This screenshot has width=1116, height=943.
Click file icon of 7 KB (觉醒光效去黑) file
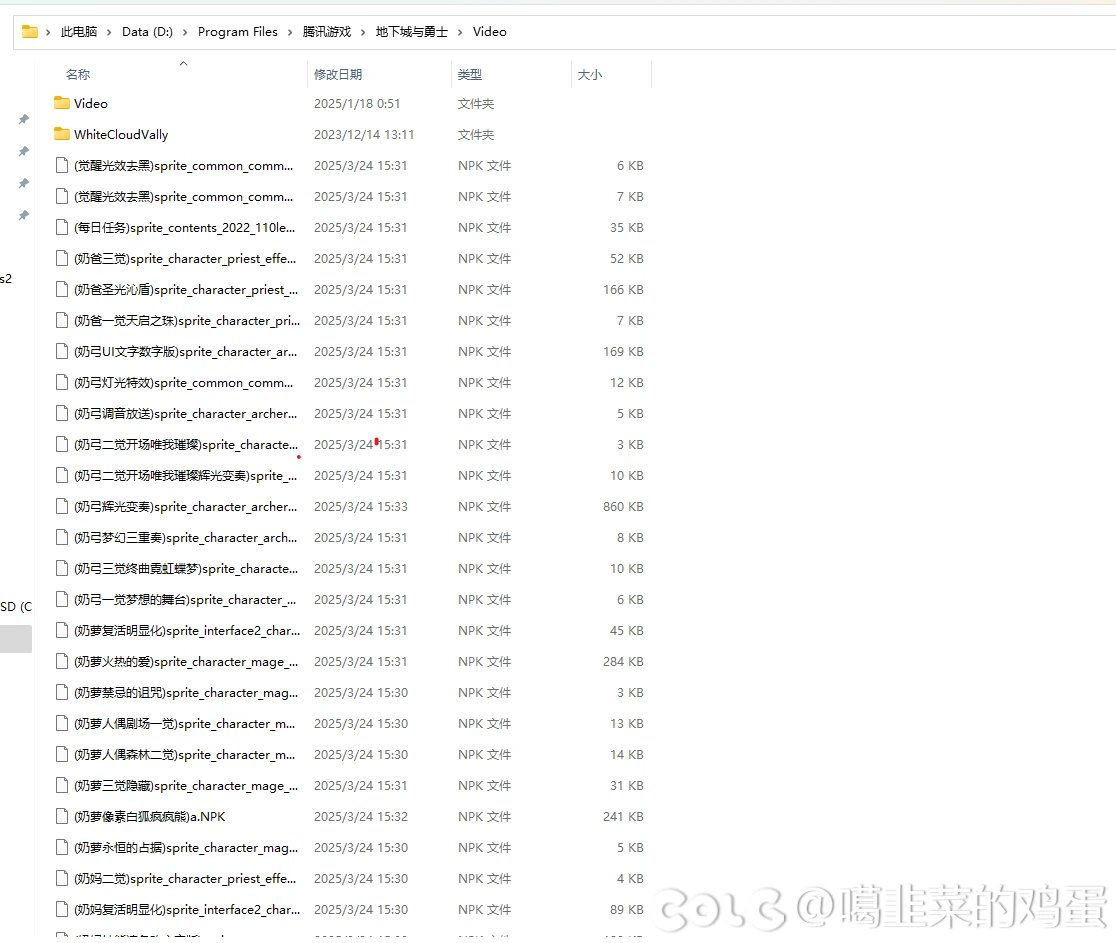pos(62,196)
